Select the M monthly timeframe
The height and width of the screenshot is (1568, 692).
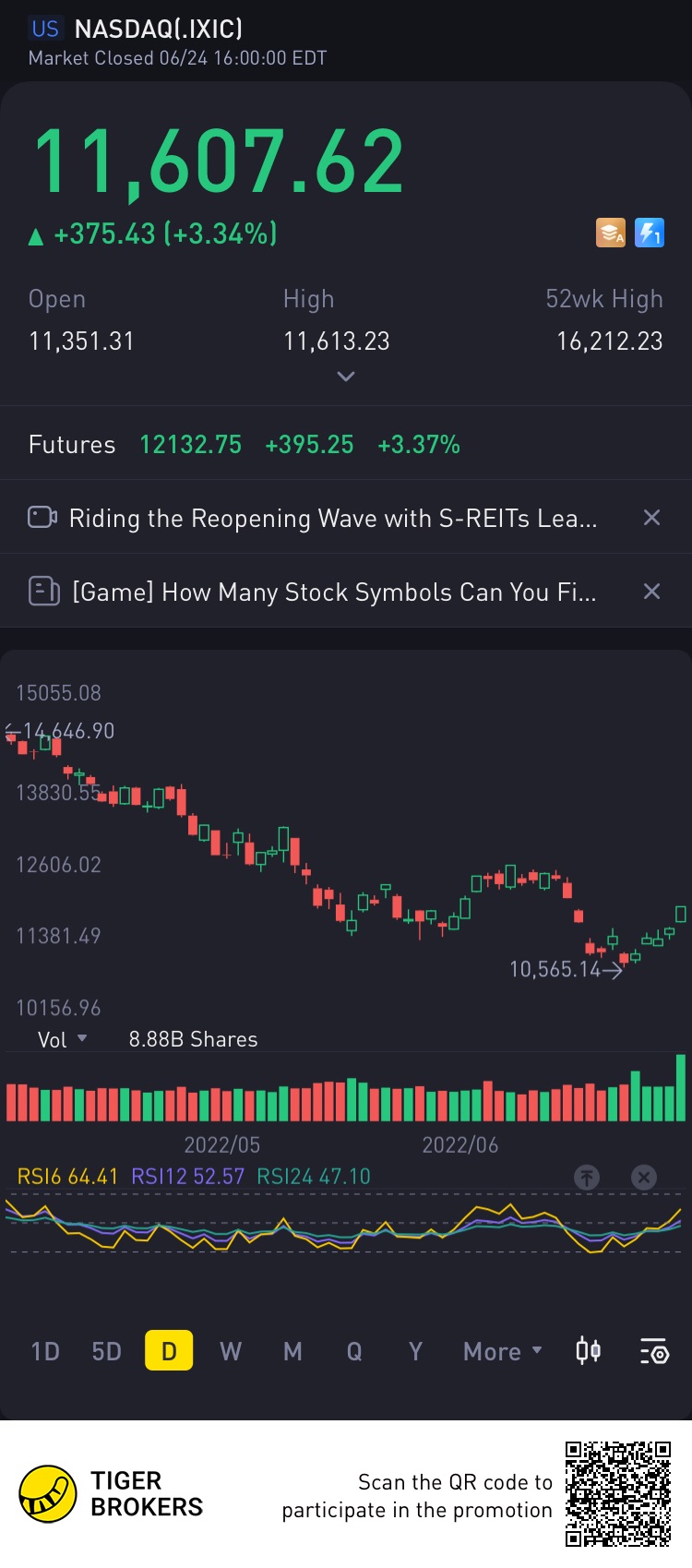[x=292, y=1351]
